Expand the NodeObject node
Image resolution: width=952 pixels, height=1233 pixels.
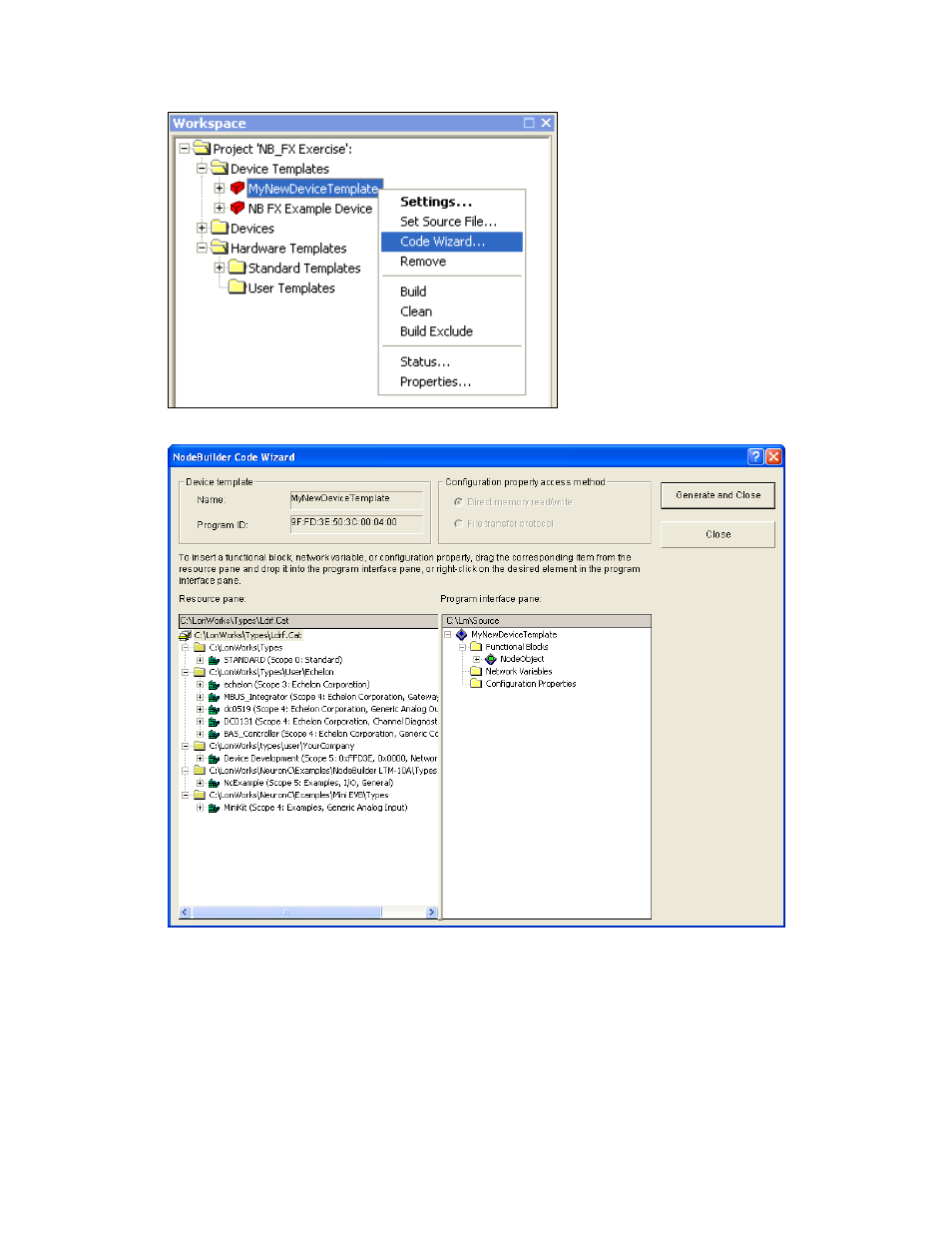point(476,659)
